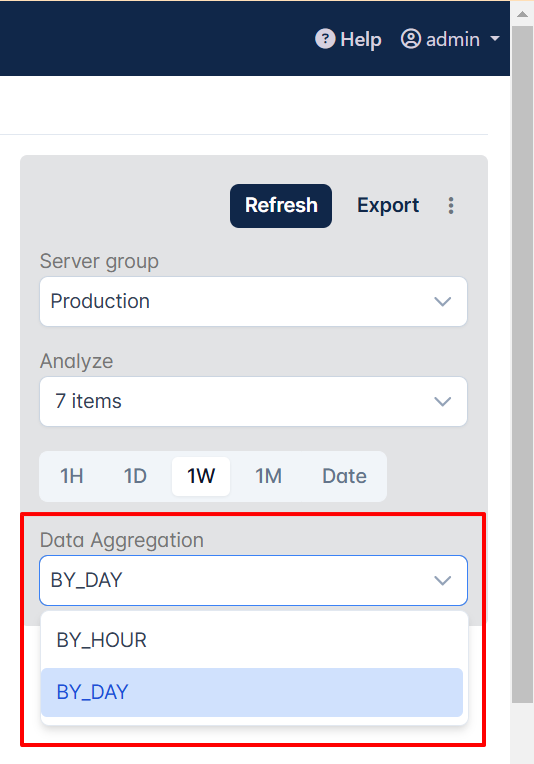Expand the admin account caret
534x764 pixels.
click(495, 38)
